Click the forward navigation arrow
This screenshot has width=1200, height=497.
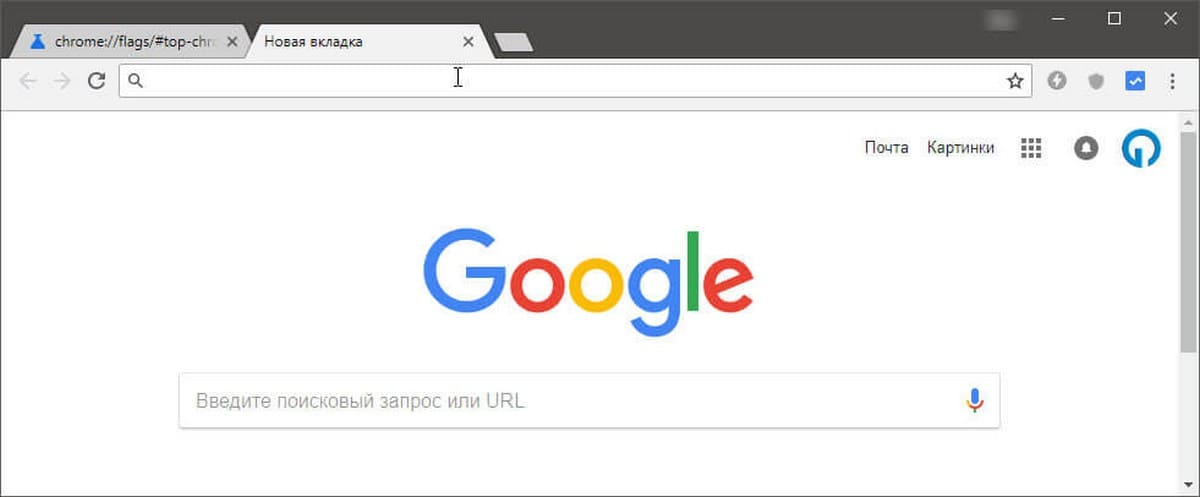click(x=62, y=81)
